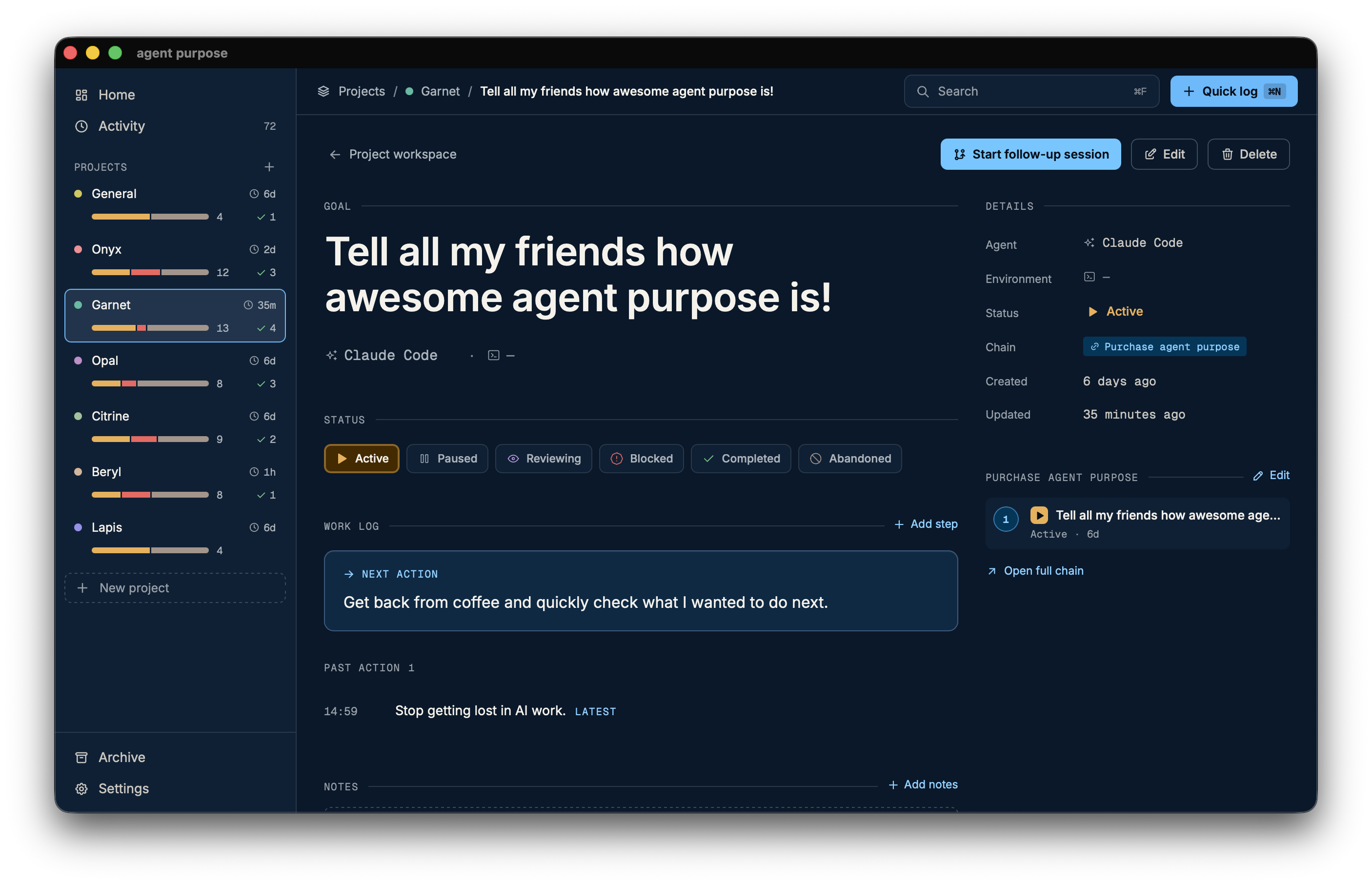Go to the Archive section
Viewport: 1372px width, 885px height.
click(x=175, y=758)
